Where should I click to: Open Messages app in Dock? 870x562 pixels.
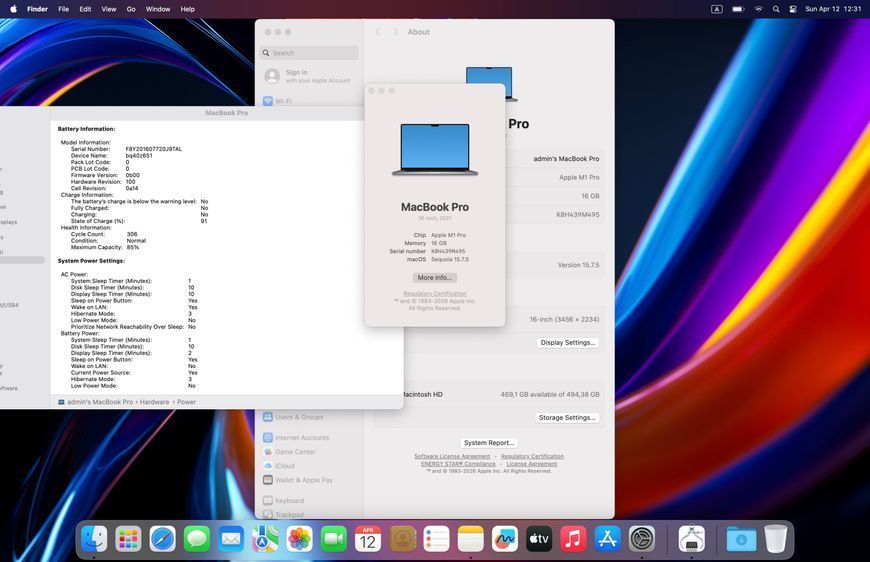pyautogui.click(x=196, y=539)
